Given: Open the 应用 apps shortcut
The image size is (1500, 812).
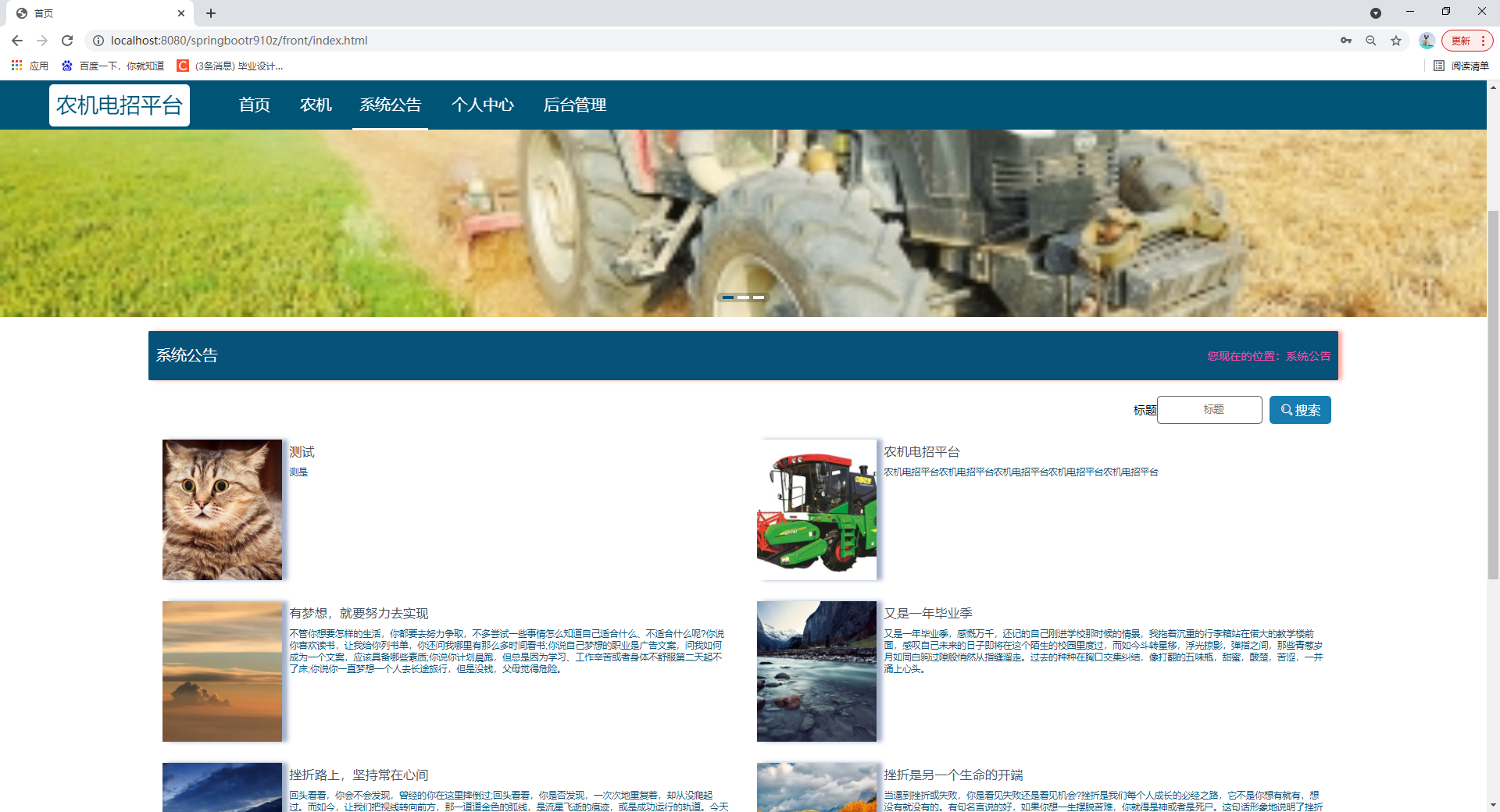Looking at the screenshot, I should (30, 66).
